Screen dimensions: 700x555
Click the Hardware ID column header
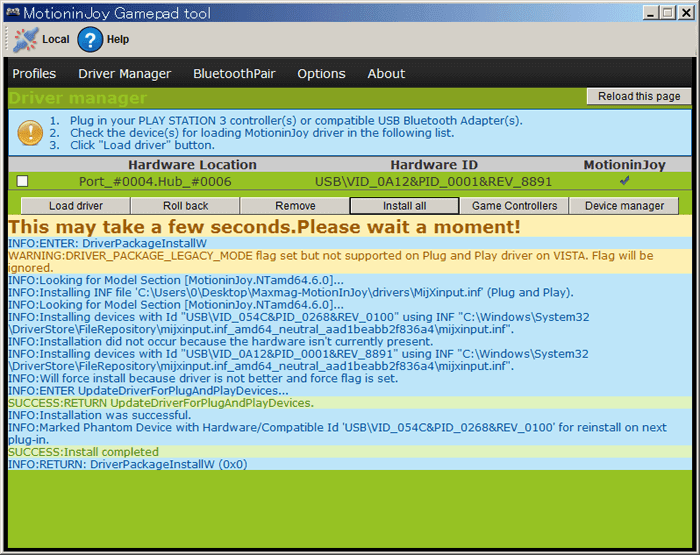point(434,165)
